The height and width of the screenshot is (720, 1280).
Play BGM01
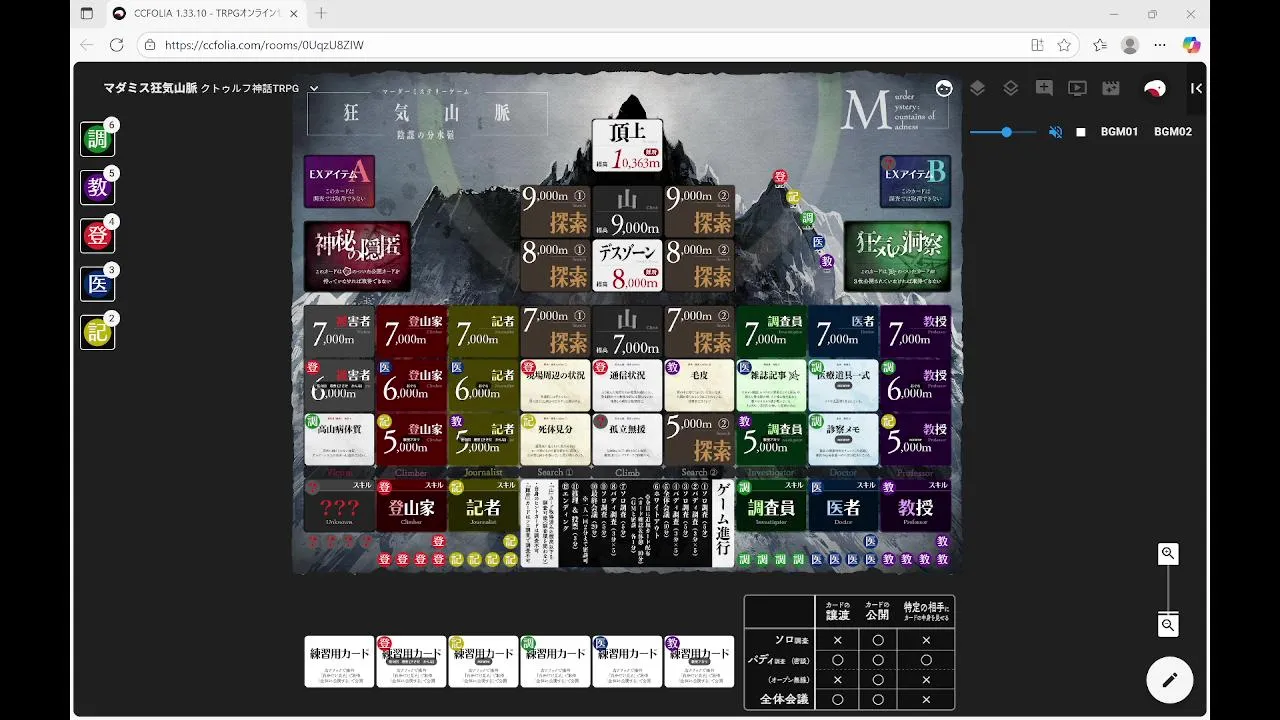click(1119, 132)
